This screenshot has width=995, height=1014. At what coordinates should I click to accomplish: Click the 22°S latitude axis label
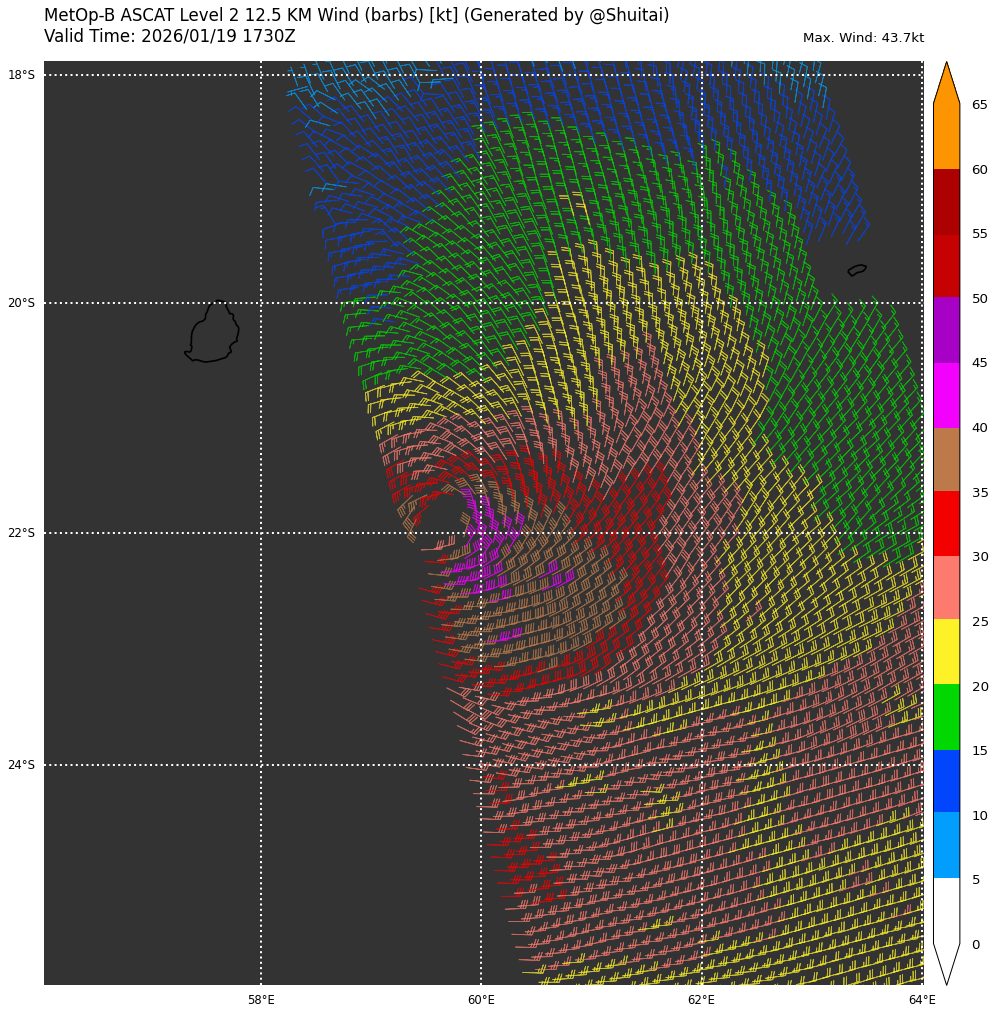click(21, 533)
